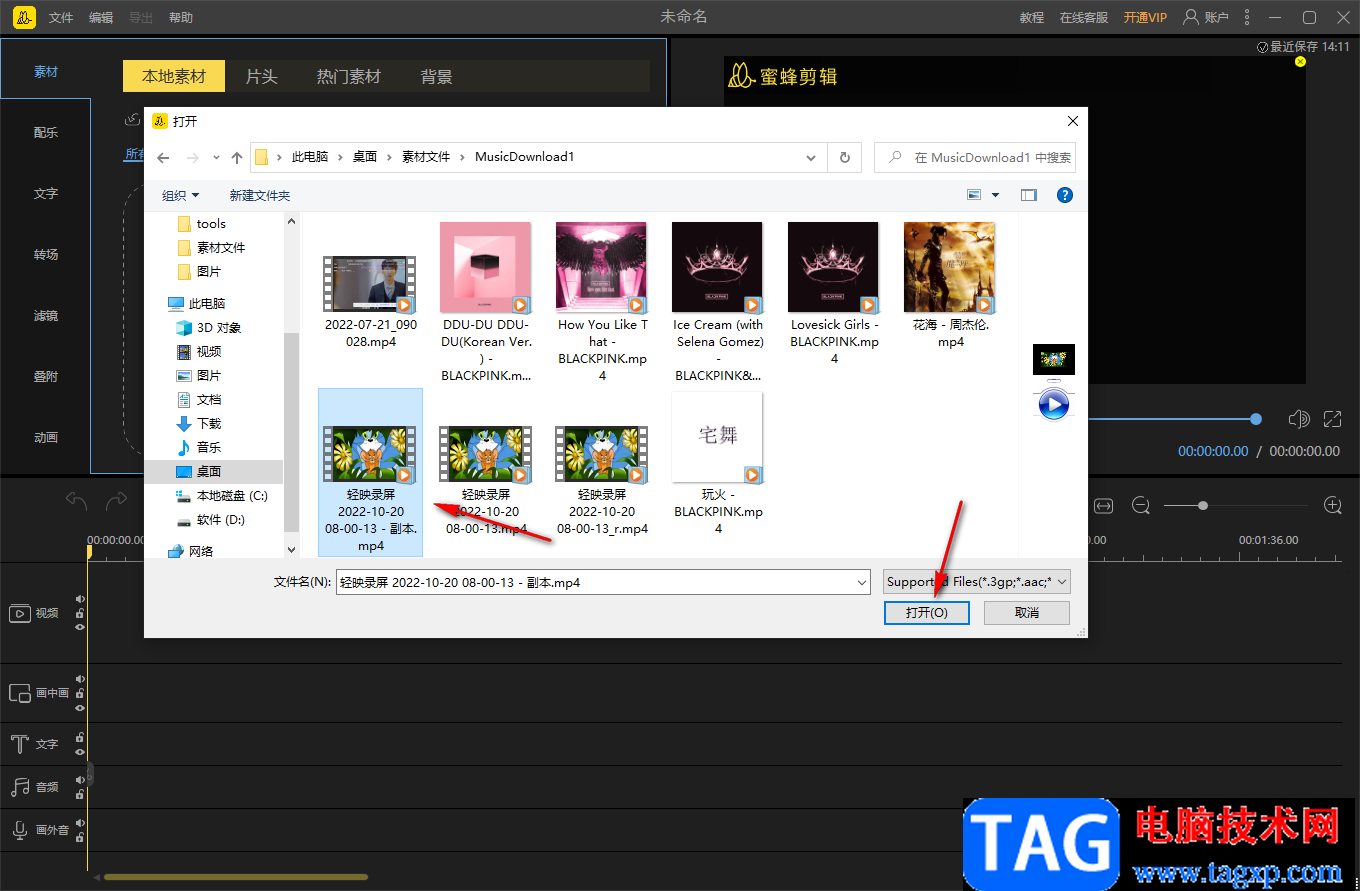This screenshot has width=1360, height=891.
Task: Click the 音频 music note track icon
Action: click(x=20, y=787)
